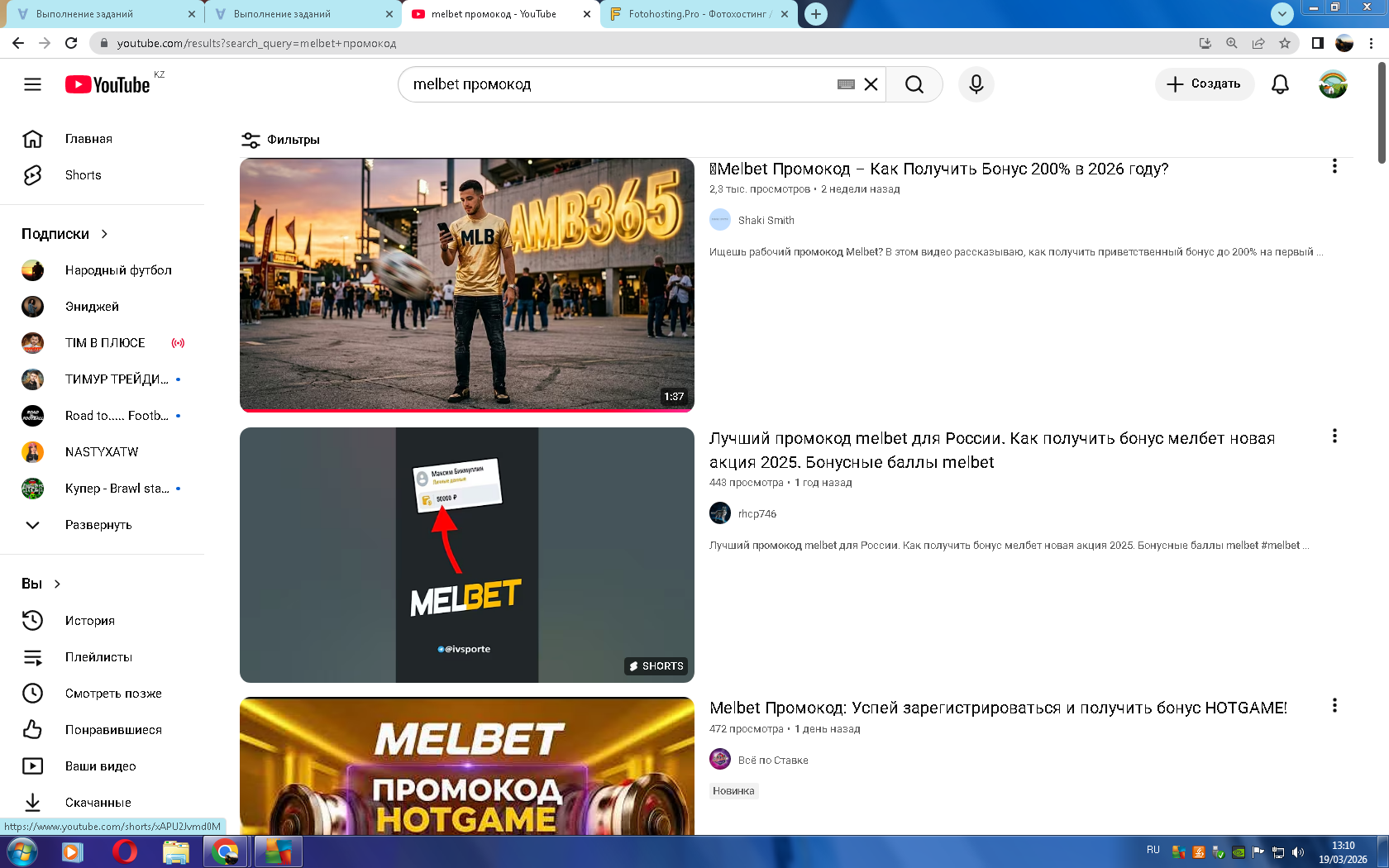Viewport: 1389px width, 868px height.
Task: Open the Фильтры search filters panel
Action: click(280, 140)
